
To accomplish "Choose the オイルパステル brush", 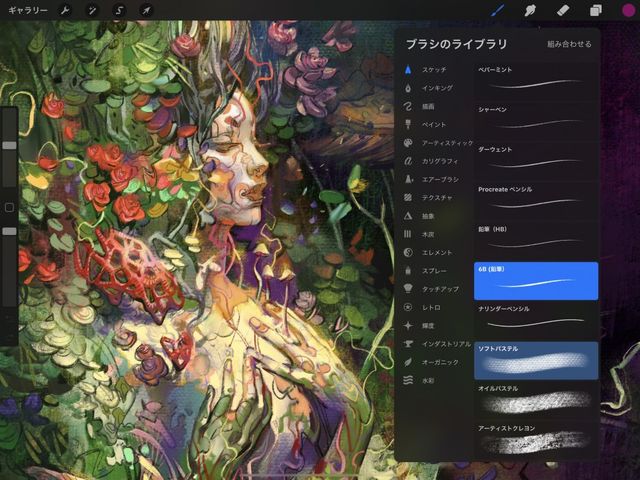I will pos(536,400).
